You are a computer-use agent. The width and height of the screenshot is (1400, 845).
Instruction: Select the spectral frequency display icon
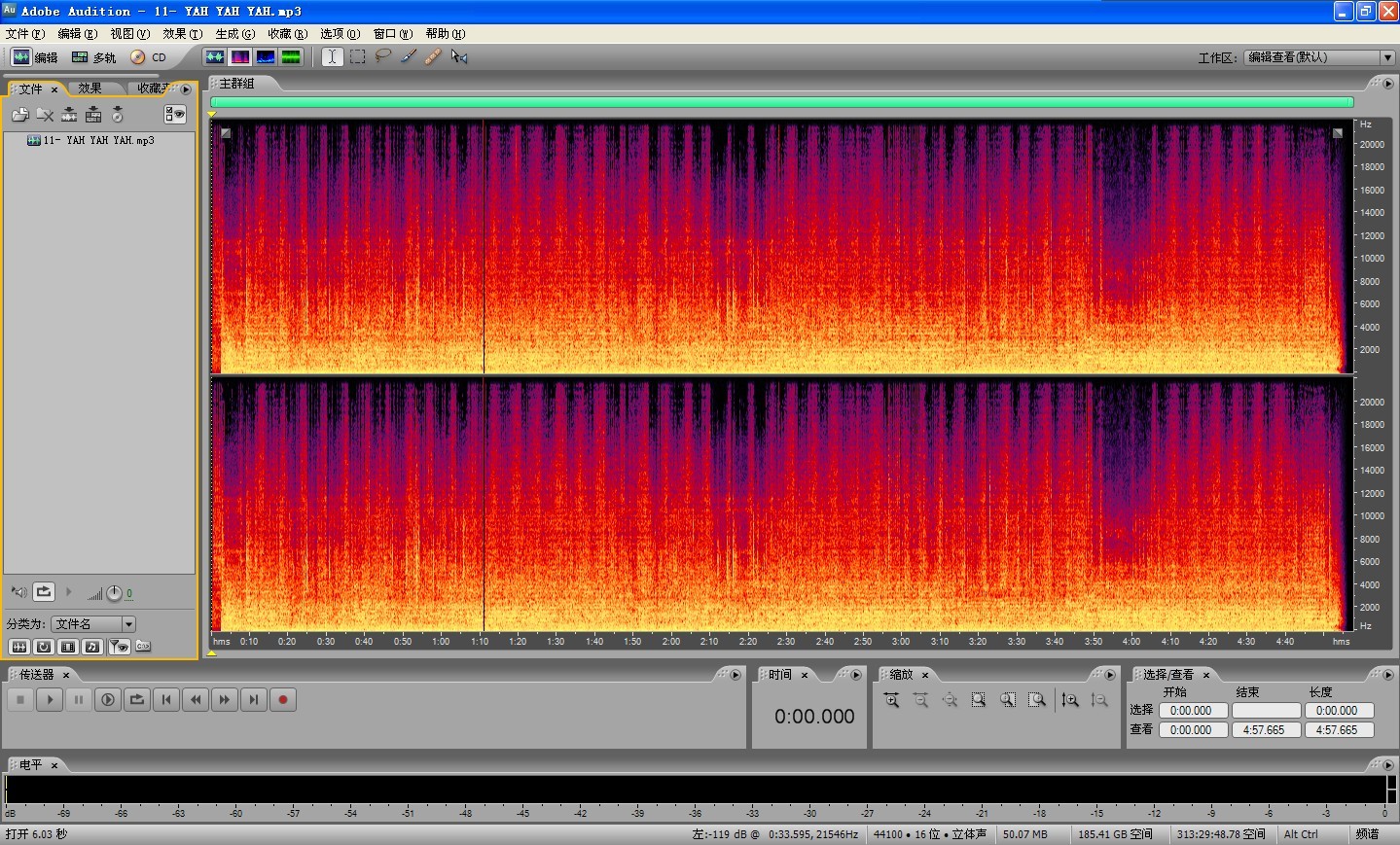(x=240, y=57)
